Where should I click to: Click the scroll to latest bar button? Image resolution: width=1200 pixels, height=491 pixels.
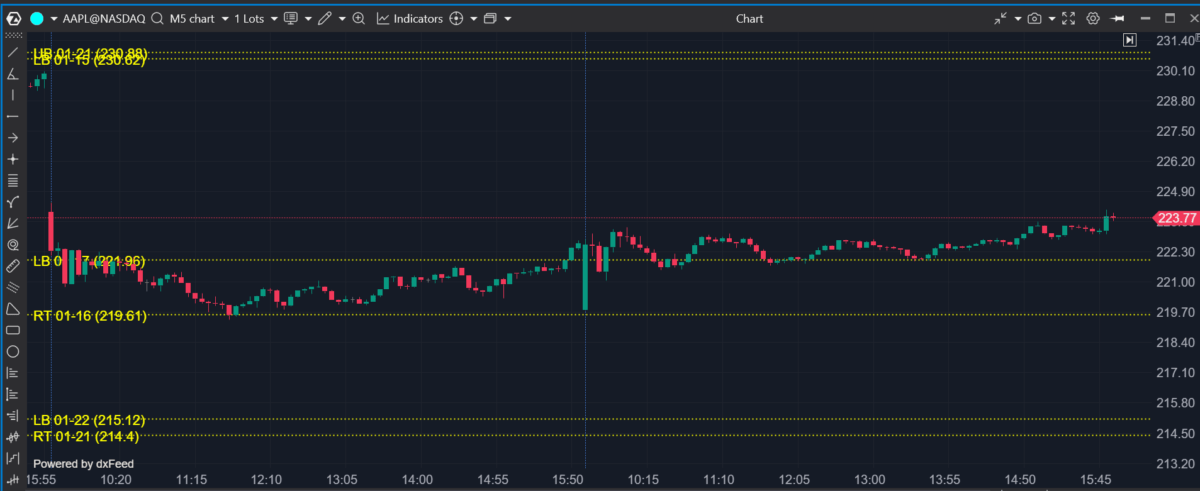1129,40
